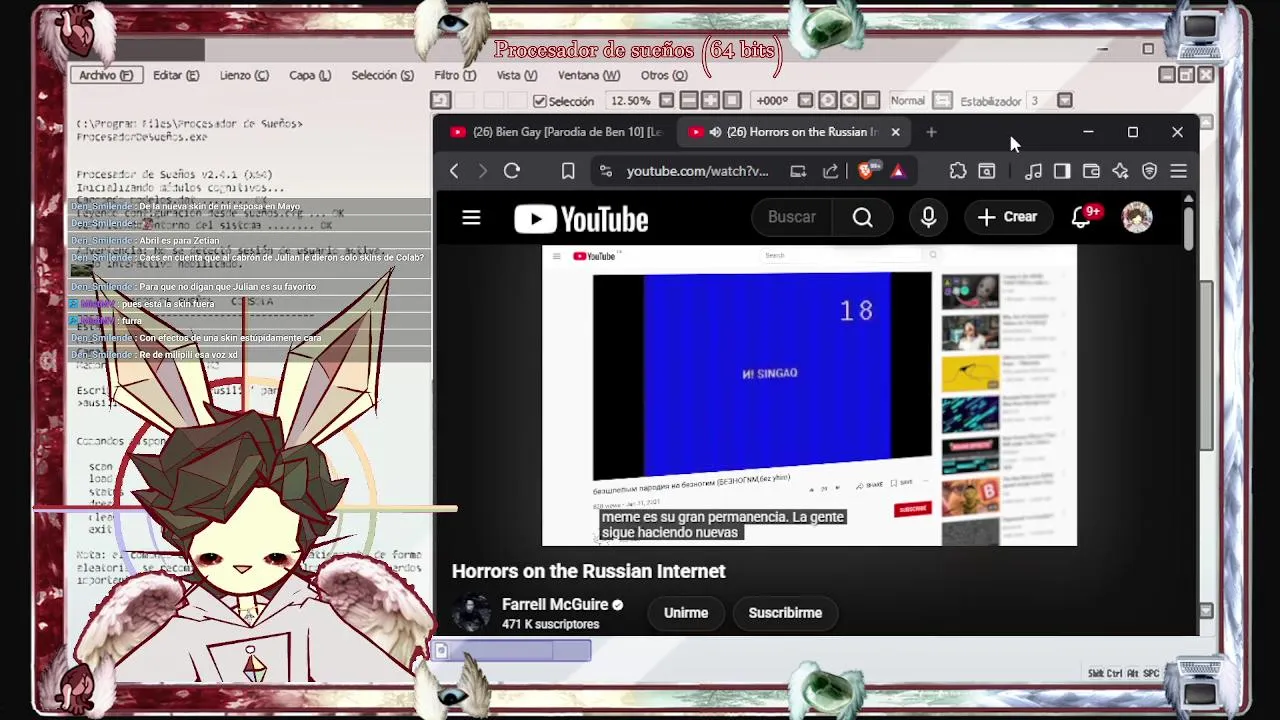Click the zoom in plus icon
The image size is (1280, 720).
point(710,100)
